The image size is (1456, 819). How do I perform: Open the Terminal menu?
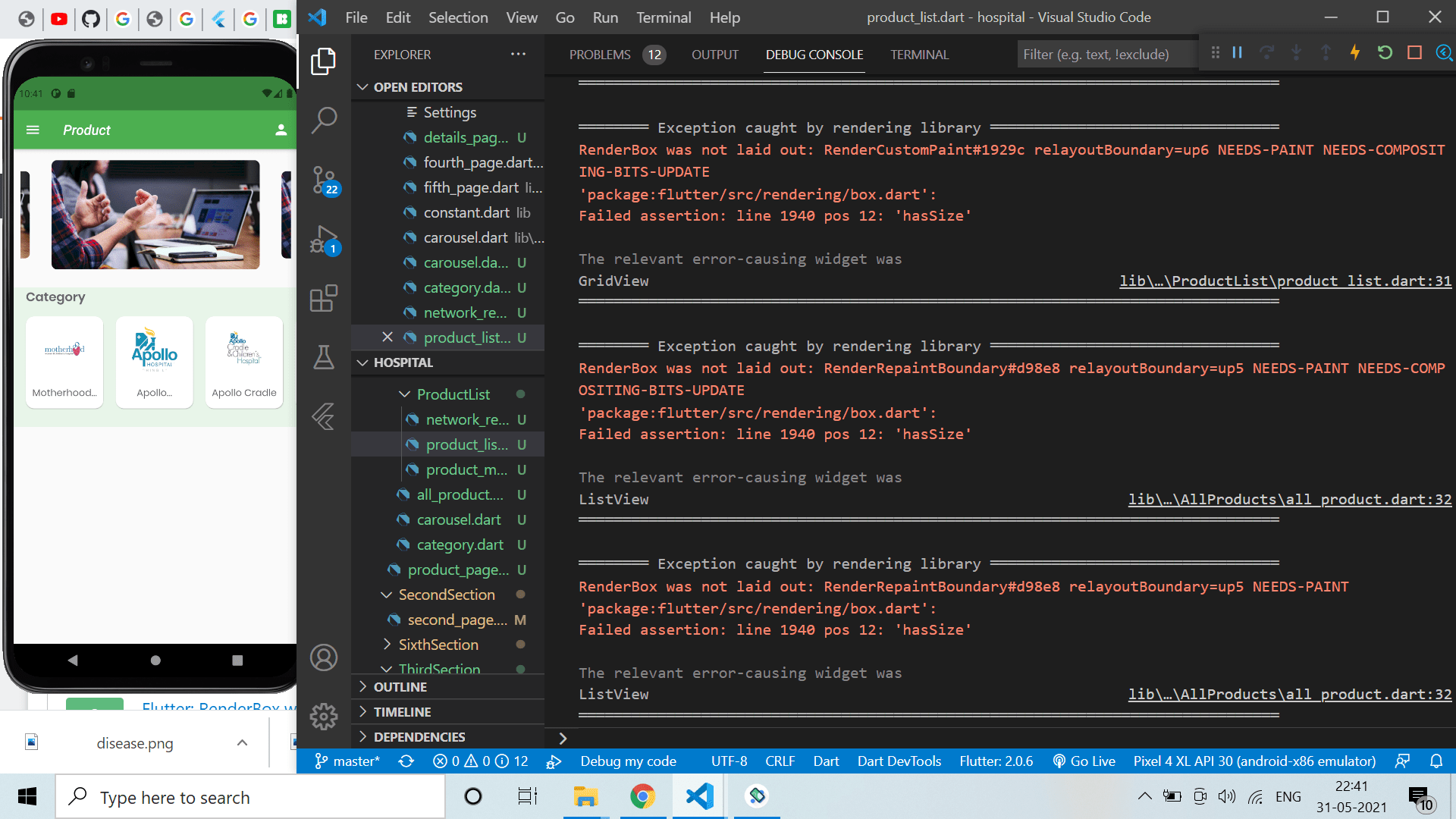coord(664,17)
